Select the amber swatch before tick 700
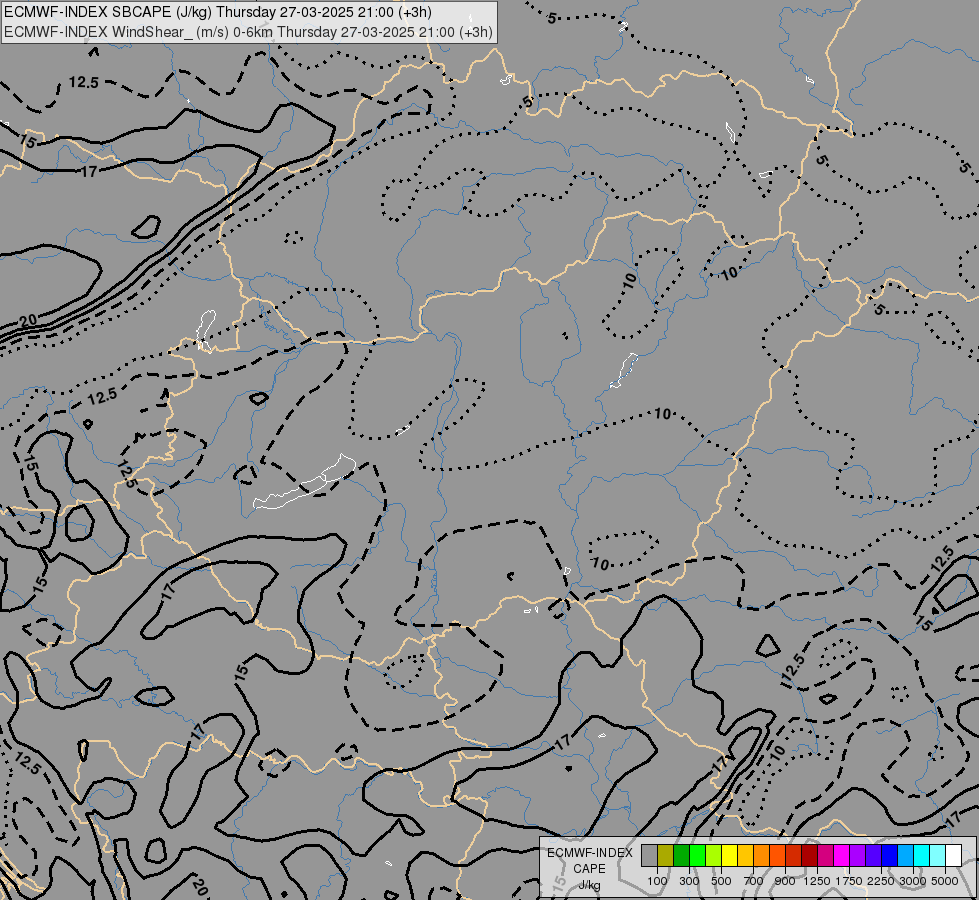Image resolution: width=979 pixels, height=900 pixels. 745,855
